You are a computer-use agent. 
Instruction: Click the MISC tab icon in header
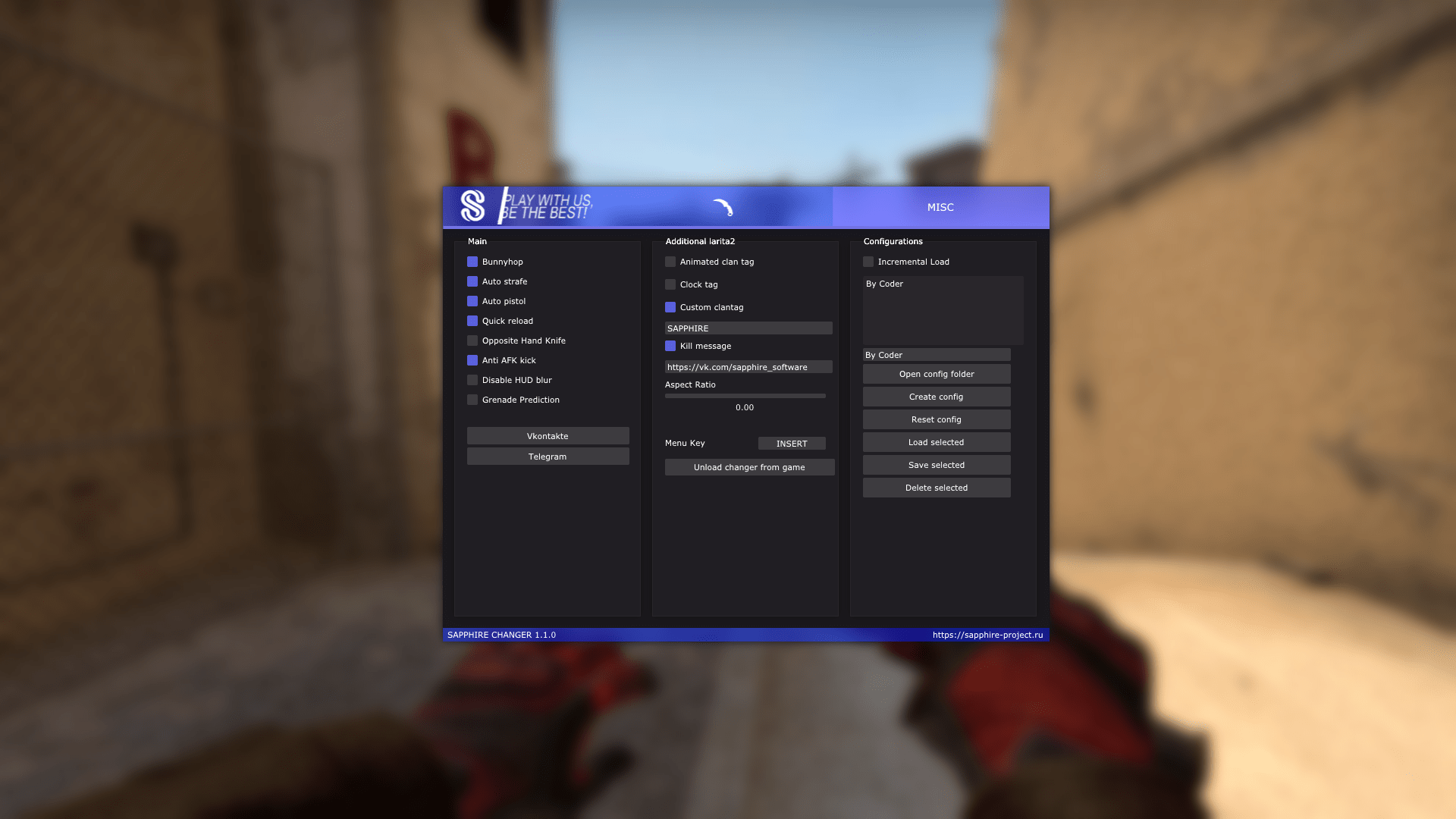pos(939,206)
